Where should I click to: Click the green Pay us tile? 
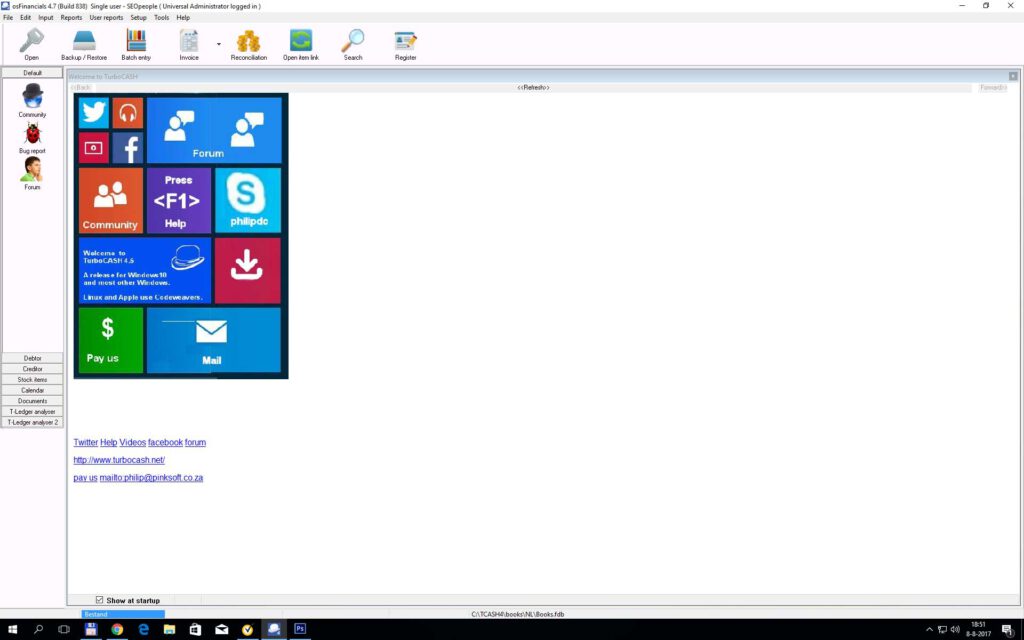click(x=110, y=340)
